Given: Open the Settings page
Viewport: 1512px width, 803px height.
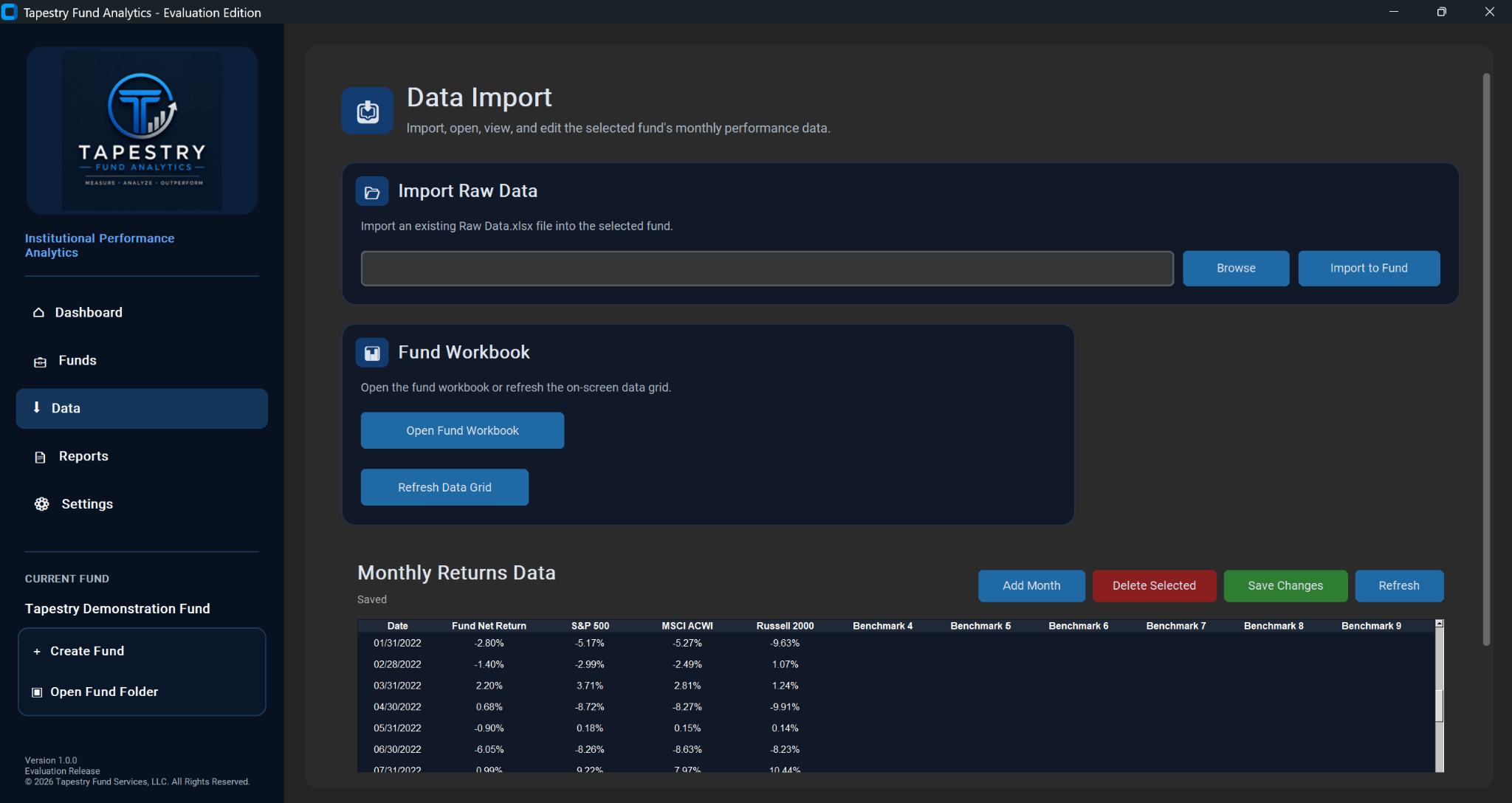Looking at the screenshot, I should [x=142, y=504].
